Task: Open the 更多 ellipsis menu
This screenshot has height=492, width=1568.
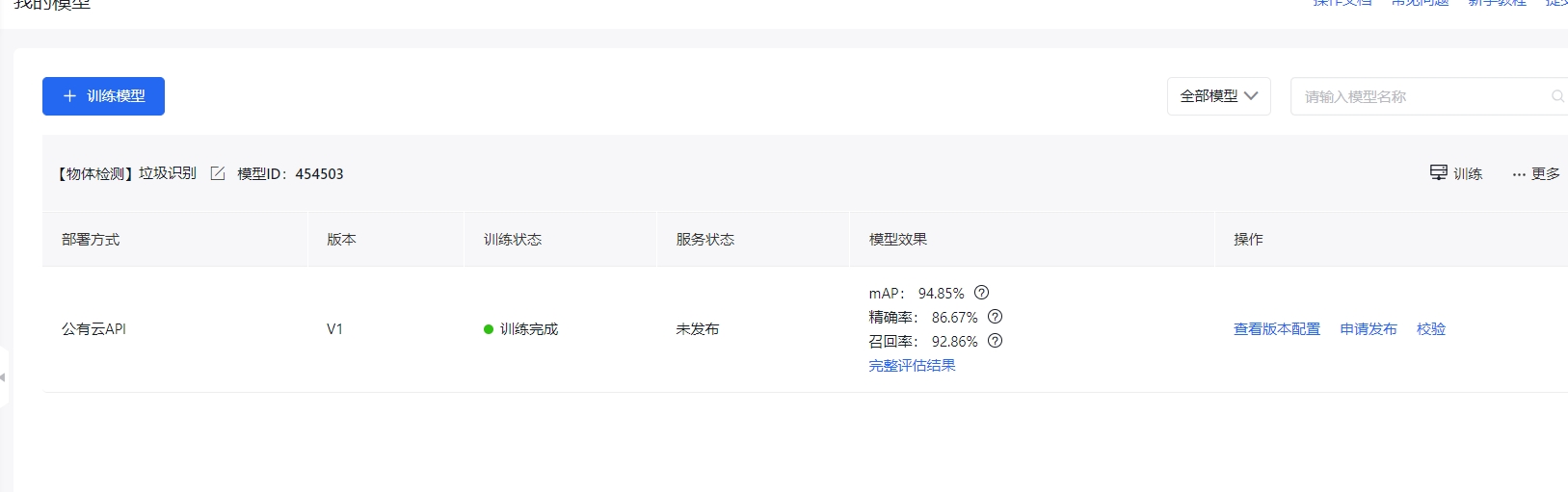Action: (x=1536, y=173)
